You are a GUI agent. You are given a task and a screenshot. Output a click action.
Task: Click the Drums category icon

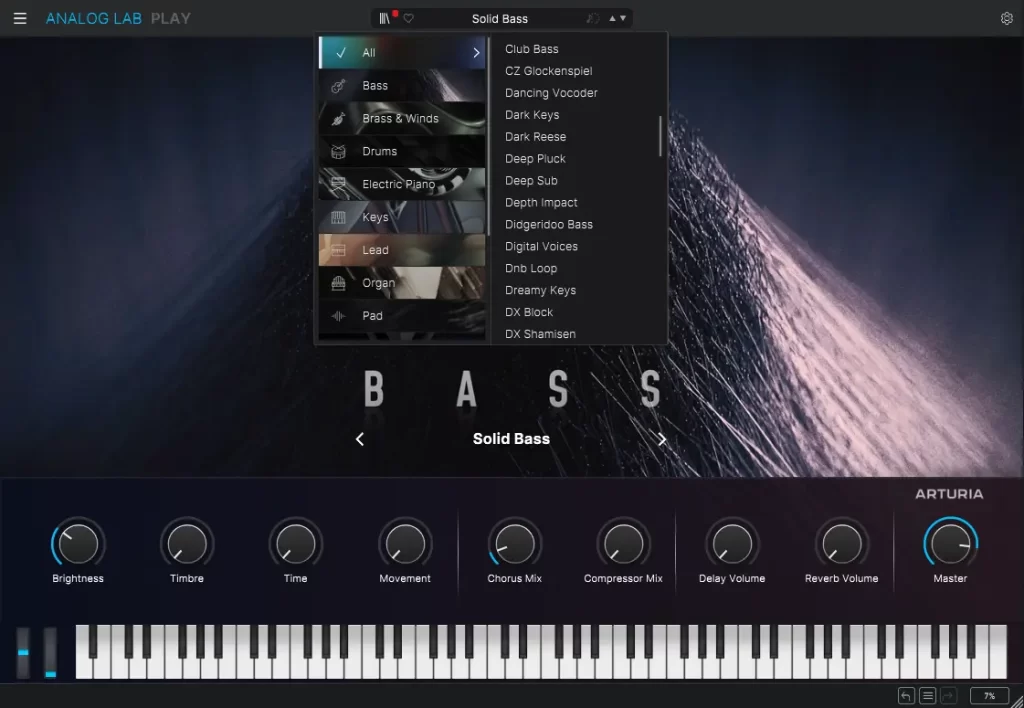point(339,152)
